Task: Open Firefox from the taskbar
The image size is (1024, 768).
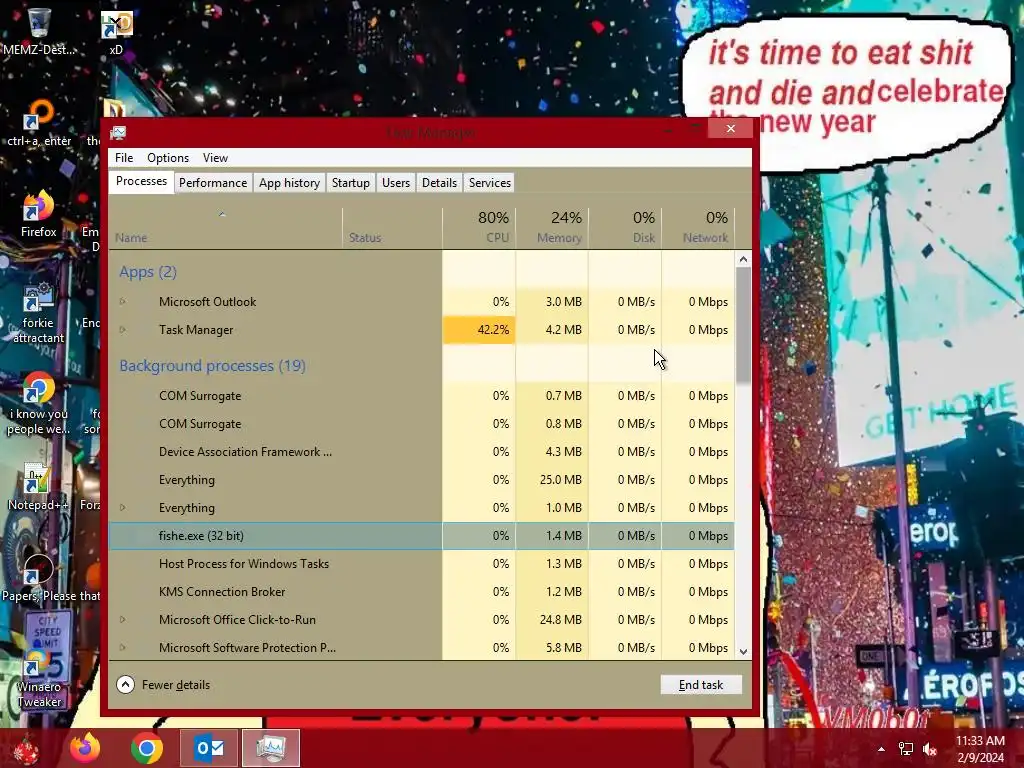Action: tap(85, 748)
